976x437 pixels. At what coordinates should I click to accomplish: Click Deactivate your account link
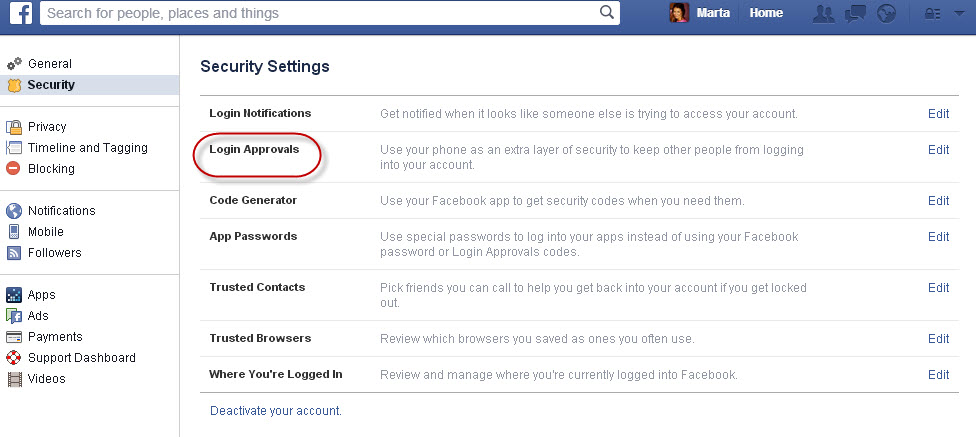click(x=276, y=411)
